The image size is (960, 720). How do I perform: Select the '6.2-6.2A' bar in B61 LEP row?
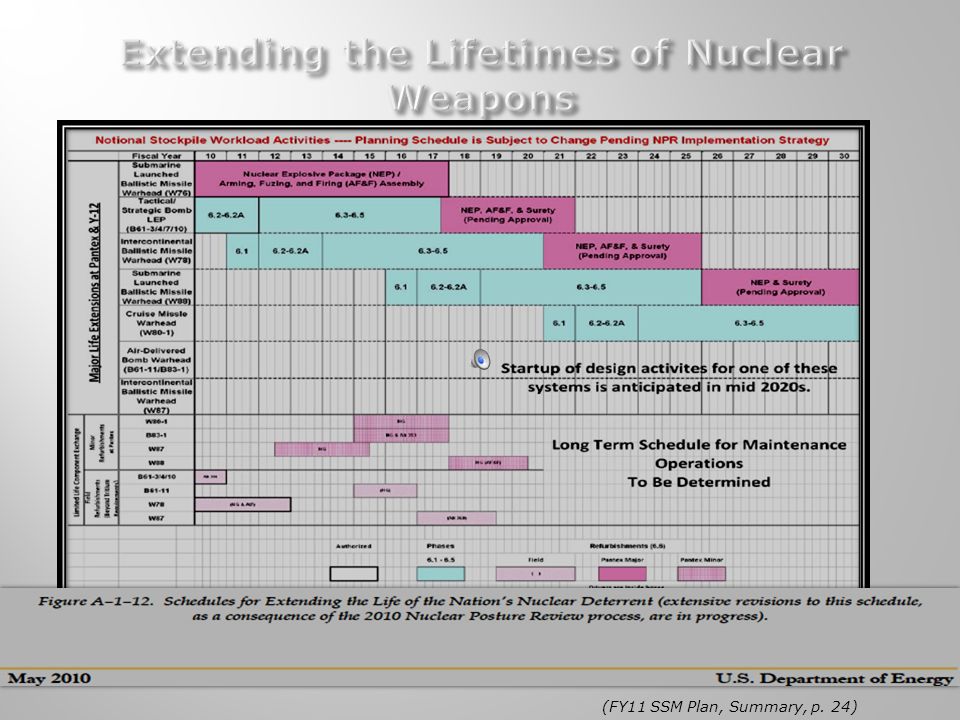[x=227, y=215]
